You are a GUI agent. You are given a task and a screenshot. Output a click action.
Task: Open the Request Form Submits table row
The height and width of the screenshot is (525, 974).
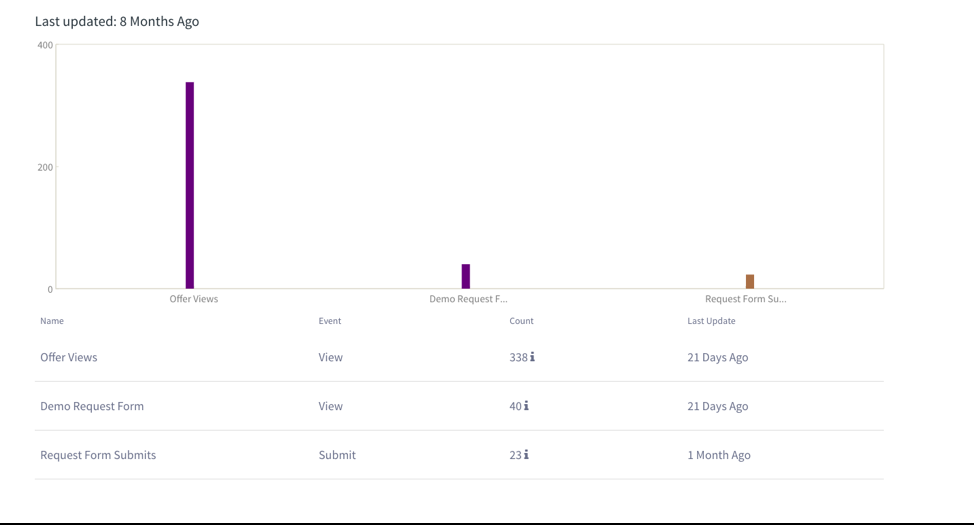(98, 455)
